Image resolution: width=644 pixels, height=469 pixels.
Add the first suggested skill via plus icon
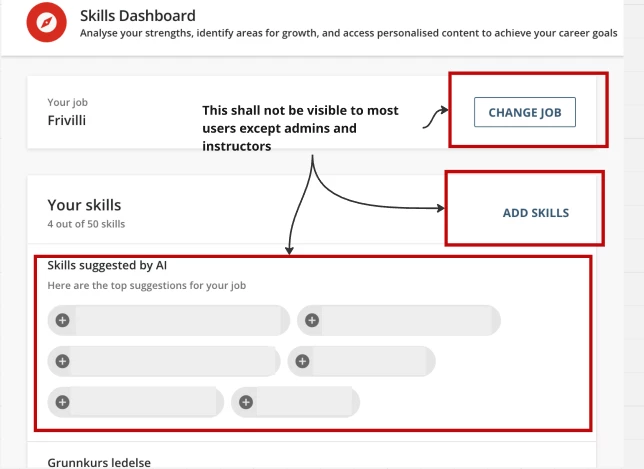62,320
